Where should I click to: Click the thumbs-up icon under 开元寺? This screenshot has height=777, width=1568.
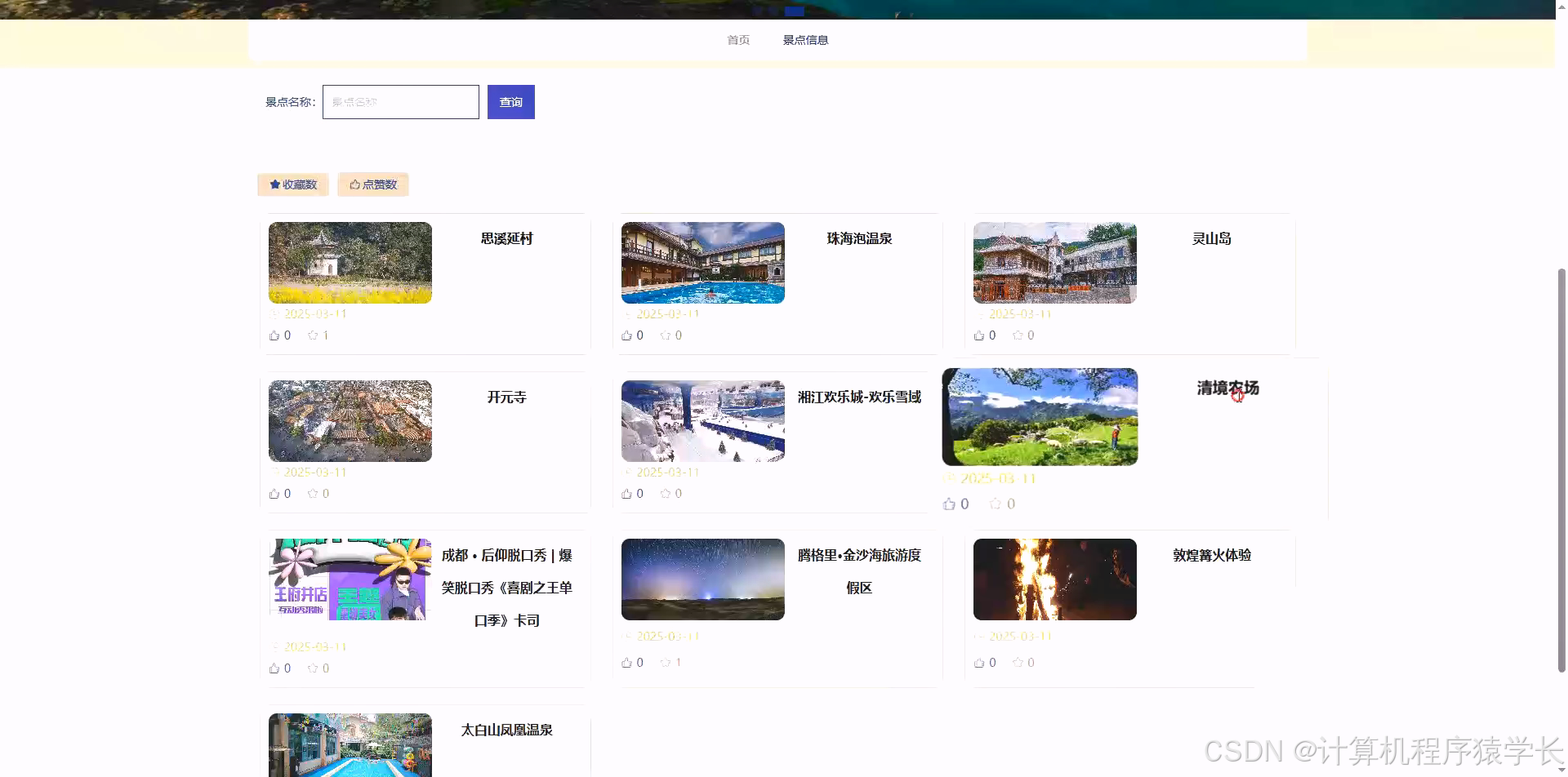pyautogui.click(x=274, y=493)
